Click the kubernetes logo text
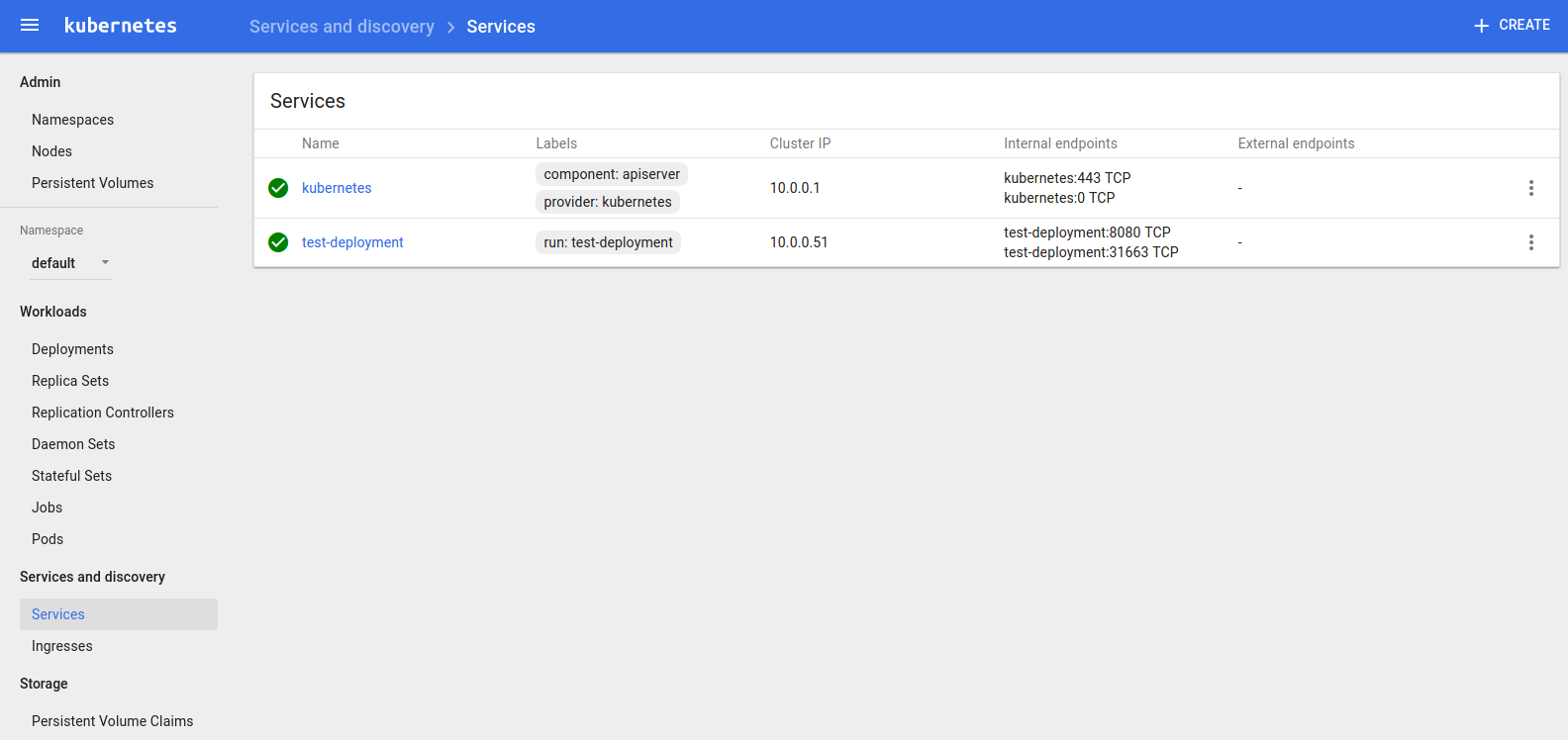Image resolution: width=1568 pixels, height=740 pixels. click(x=120, y=26)
